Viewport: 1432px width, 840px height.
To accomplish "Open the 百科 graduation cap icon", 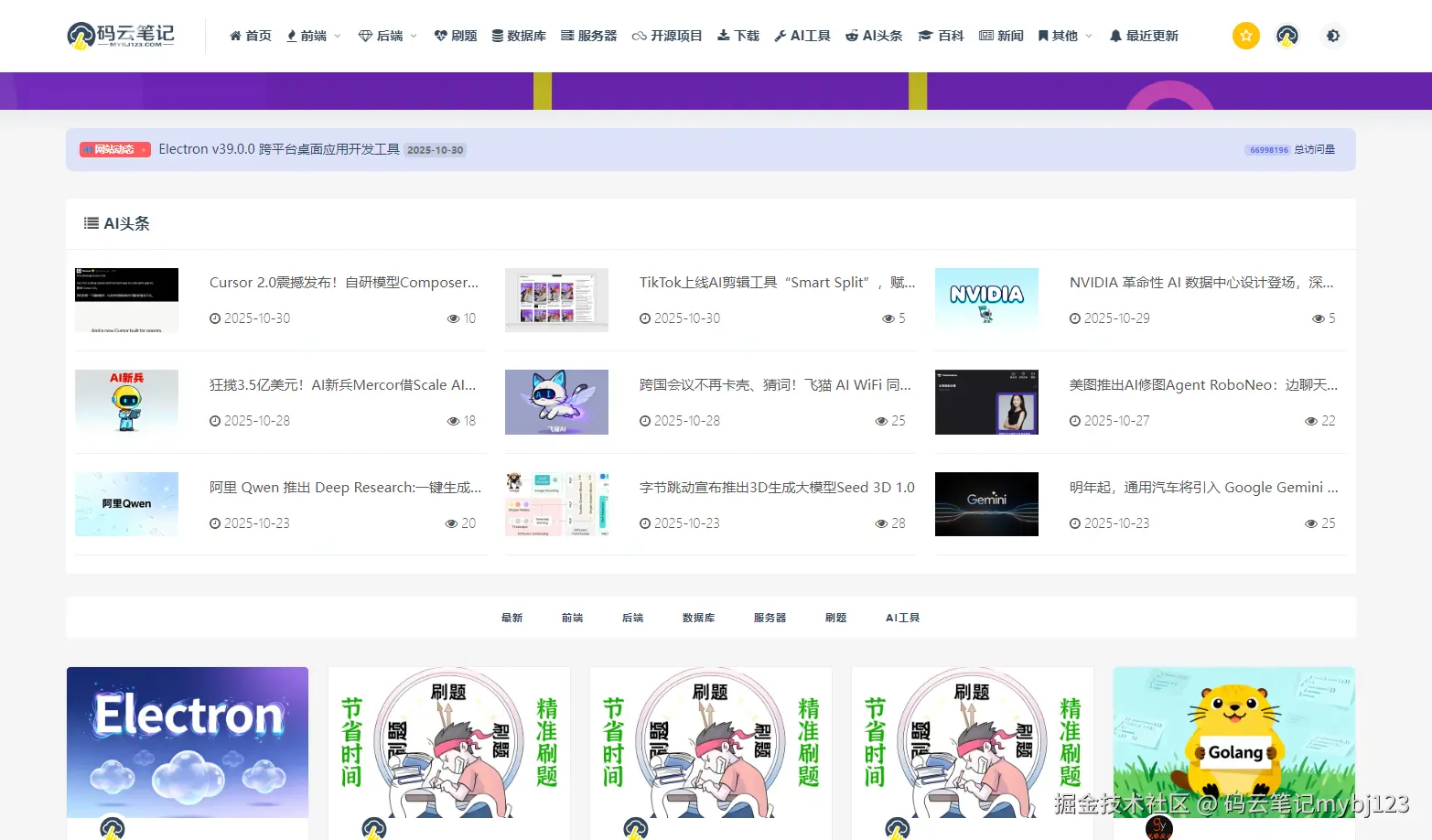I will (x=924, y=36).
